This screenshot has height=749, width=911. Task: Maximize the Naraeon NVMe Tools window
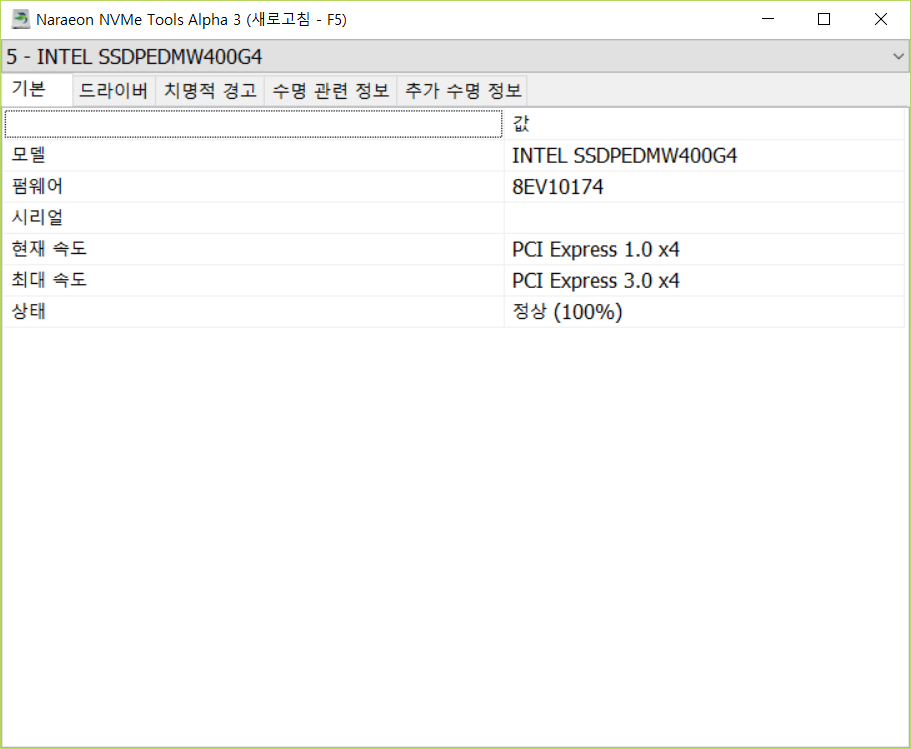click(824, 19)
